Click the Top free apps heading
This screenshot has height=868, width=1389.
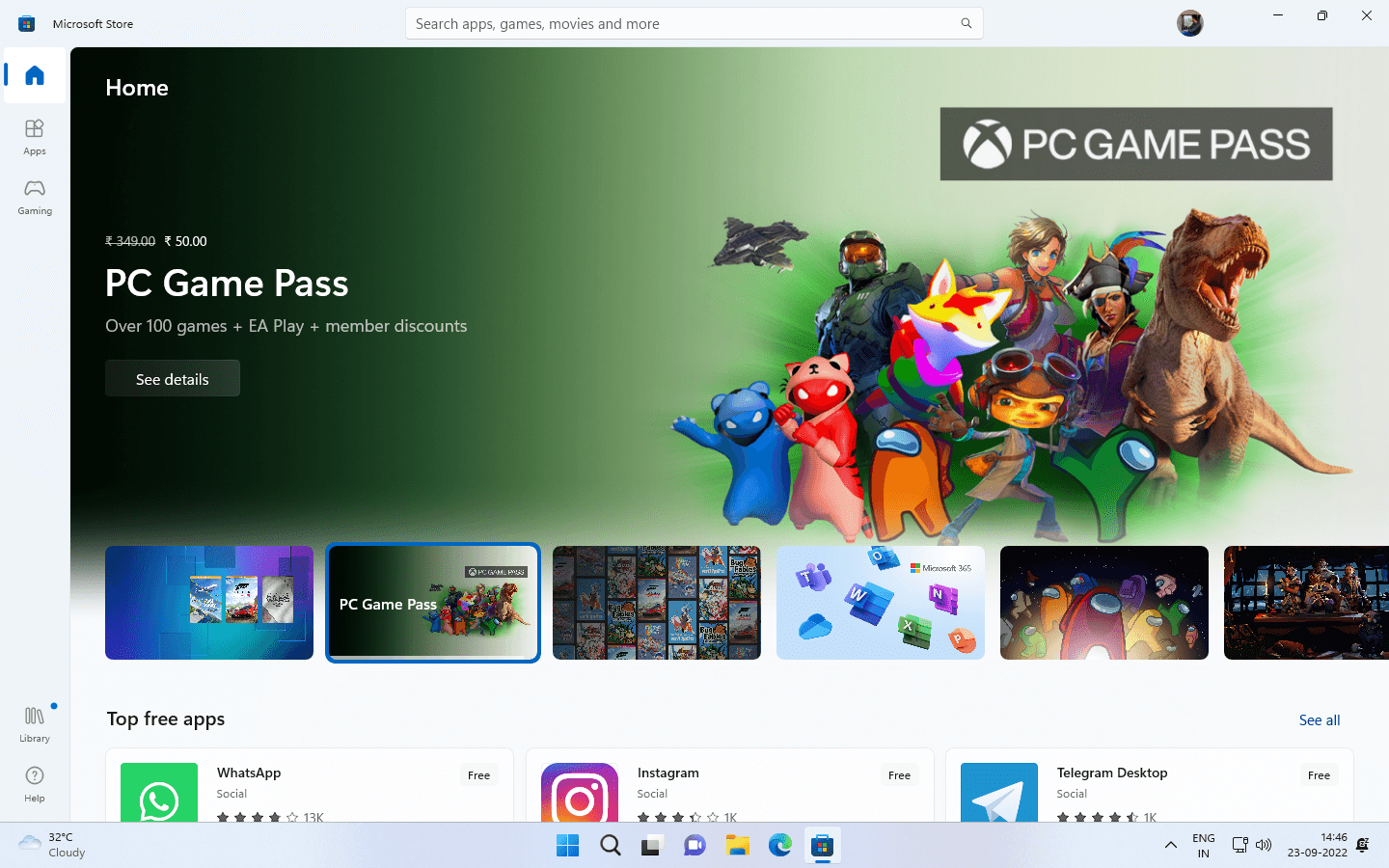tap(166, 719)
